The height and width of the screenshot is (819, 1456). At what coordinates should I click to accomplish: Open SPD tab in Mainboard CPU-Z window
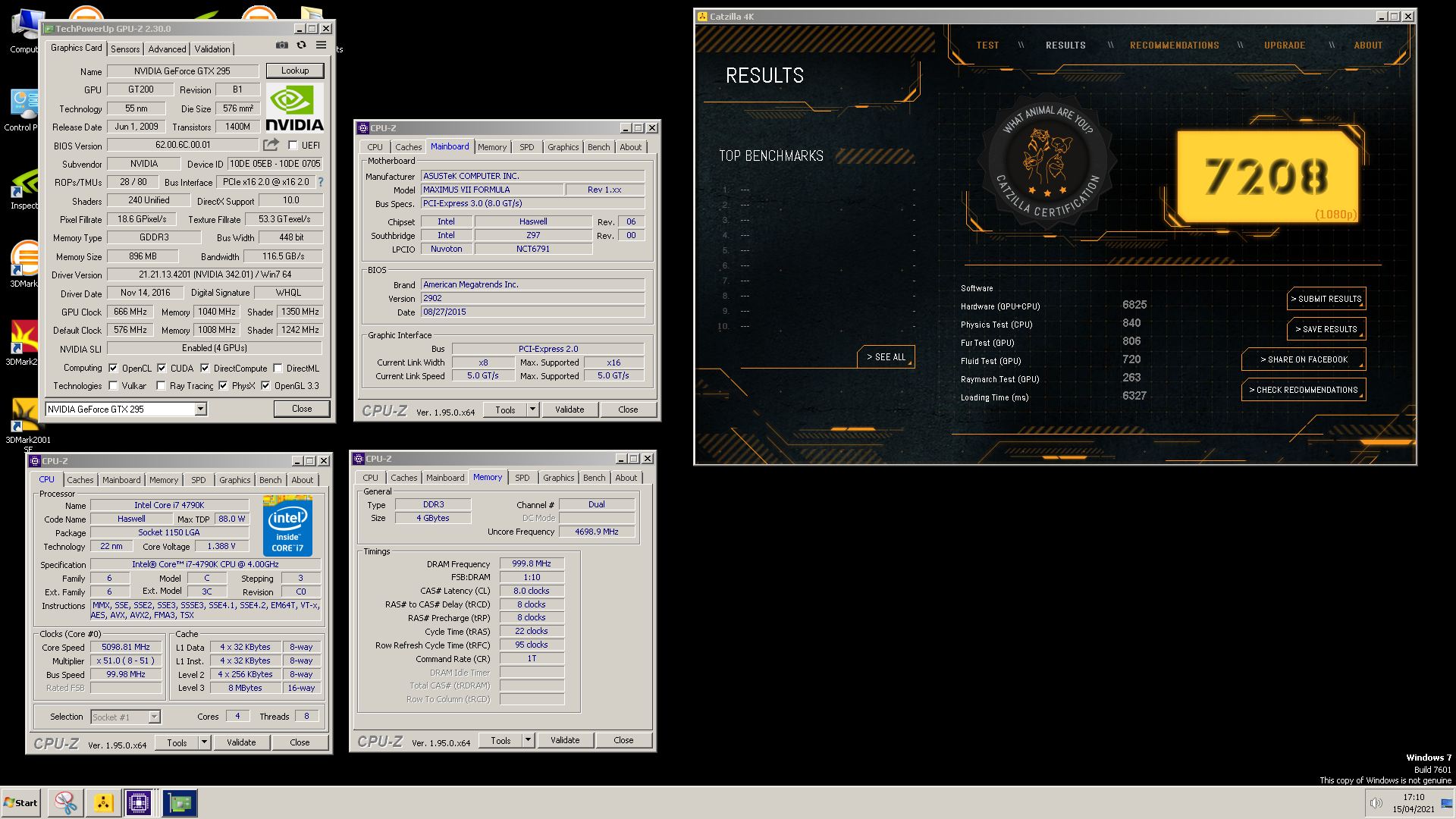click(x=527, y=147)
